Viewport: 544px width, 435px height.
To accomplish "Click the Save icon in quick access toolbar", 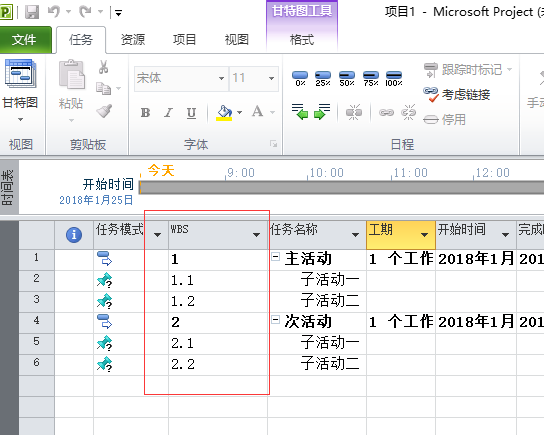I will [32, 12].
